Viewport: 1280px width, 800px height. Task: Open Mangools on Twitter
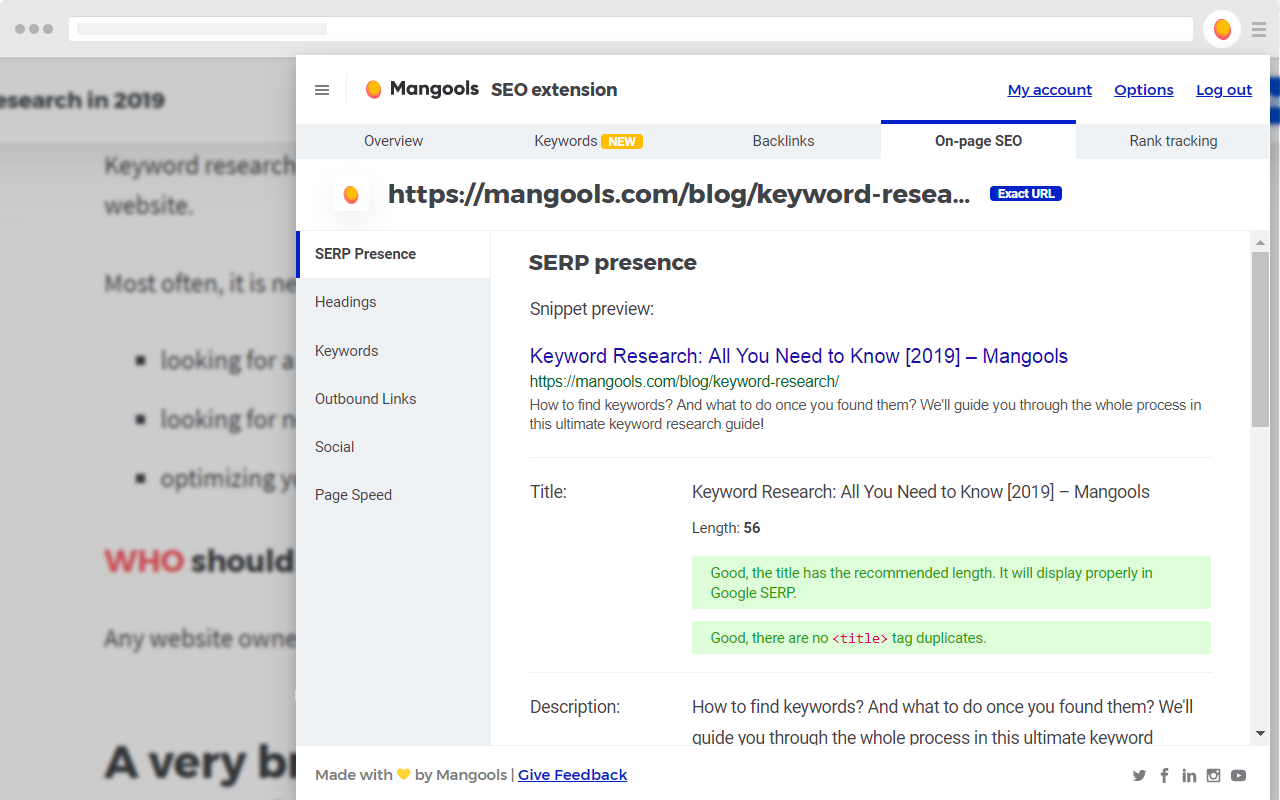(x=1139, y=775)
